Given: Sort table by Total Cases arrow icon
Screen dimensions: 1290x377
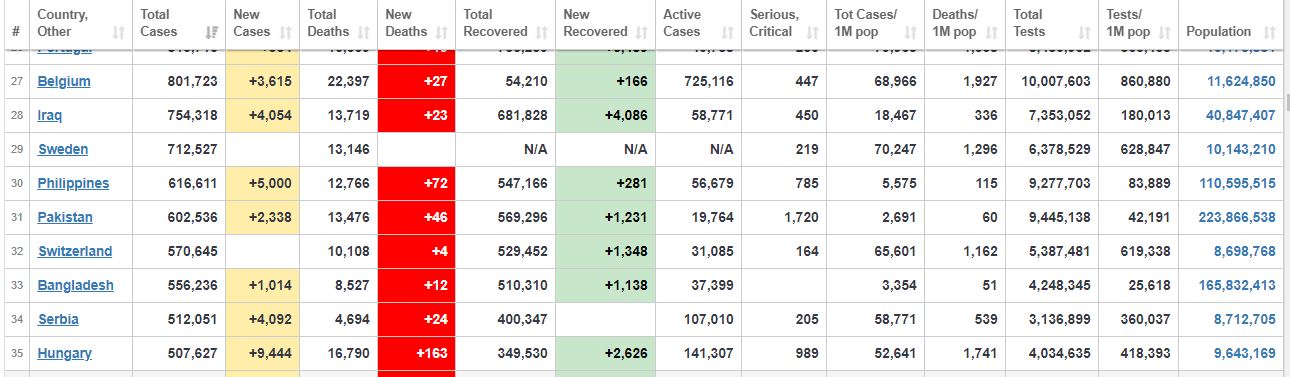Looking at the screenshot, I should (x=212, y=33).
